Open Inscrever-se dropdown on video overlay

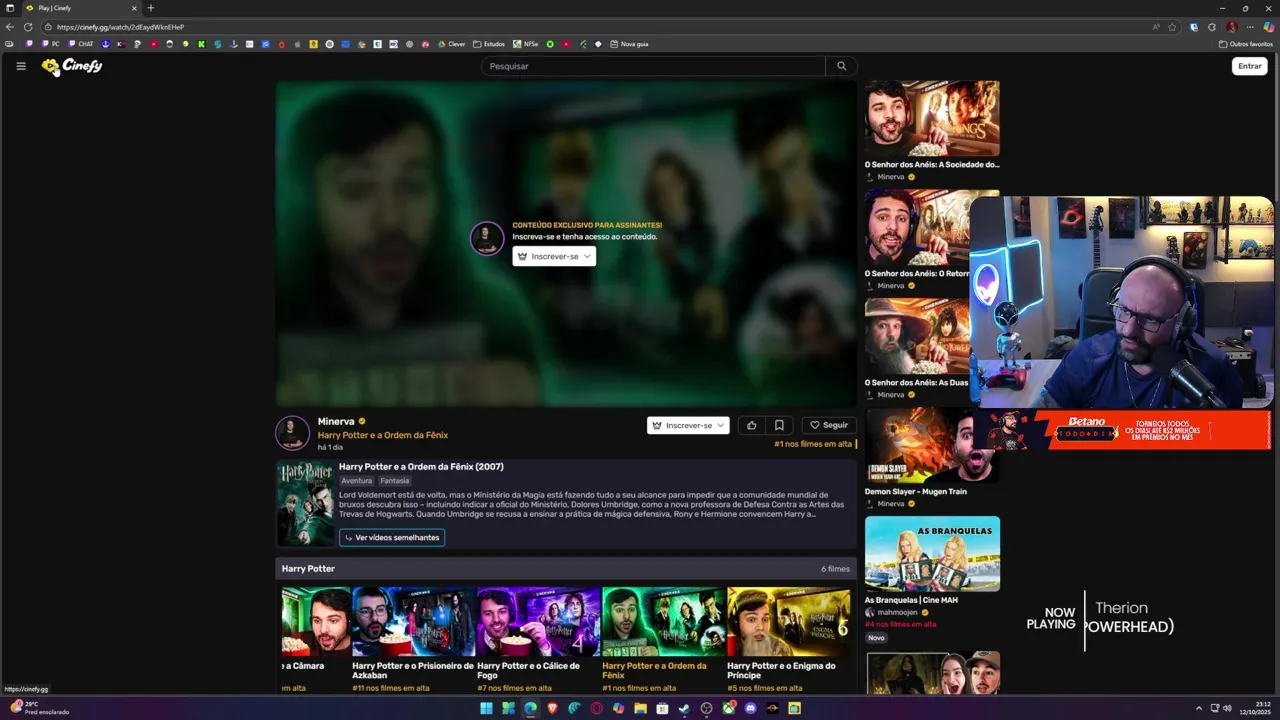tap(554, 256)
